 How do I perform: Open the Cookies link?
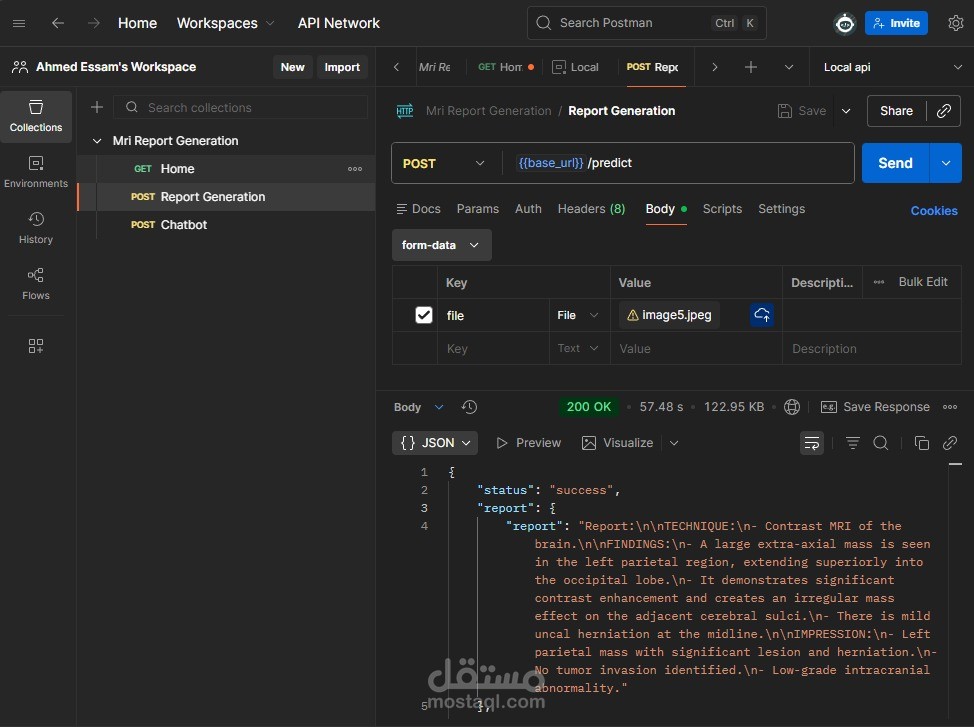(x=934, y=211)
